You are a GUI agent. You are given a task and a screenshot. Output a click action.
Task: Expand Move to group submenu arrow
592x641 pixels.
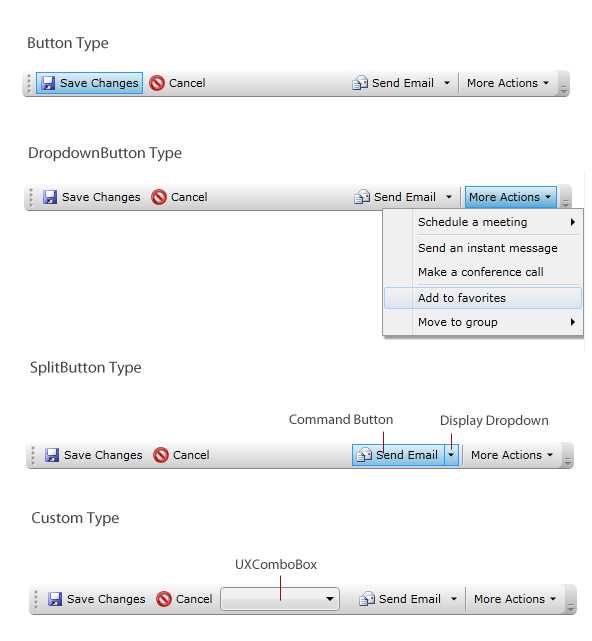(x=573, y=322)
